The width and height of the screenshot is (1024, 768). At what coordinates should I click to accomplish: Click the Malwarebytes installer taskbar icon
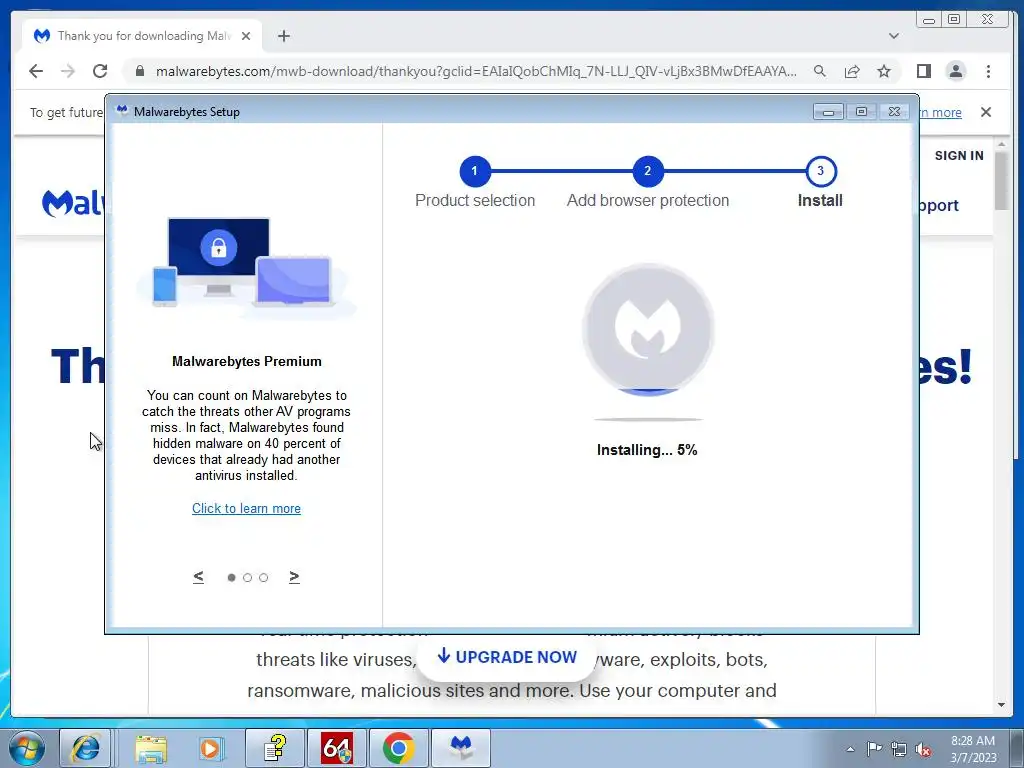coord(461,748)
